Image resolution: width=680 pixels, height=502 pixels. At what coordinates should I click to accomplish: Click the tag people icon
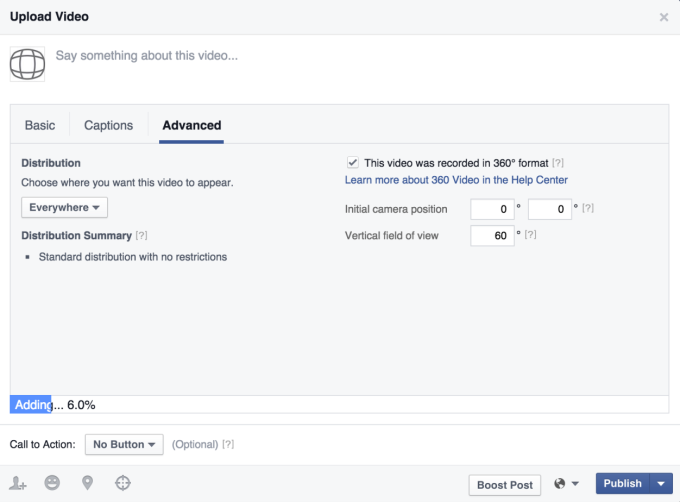coord(18,483)
